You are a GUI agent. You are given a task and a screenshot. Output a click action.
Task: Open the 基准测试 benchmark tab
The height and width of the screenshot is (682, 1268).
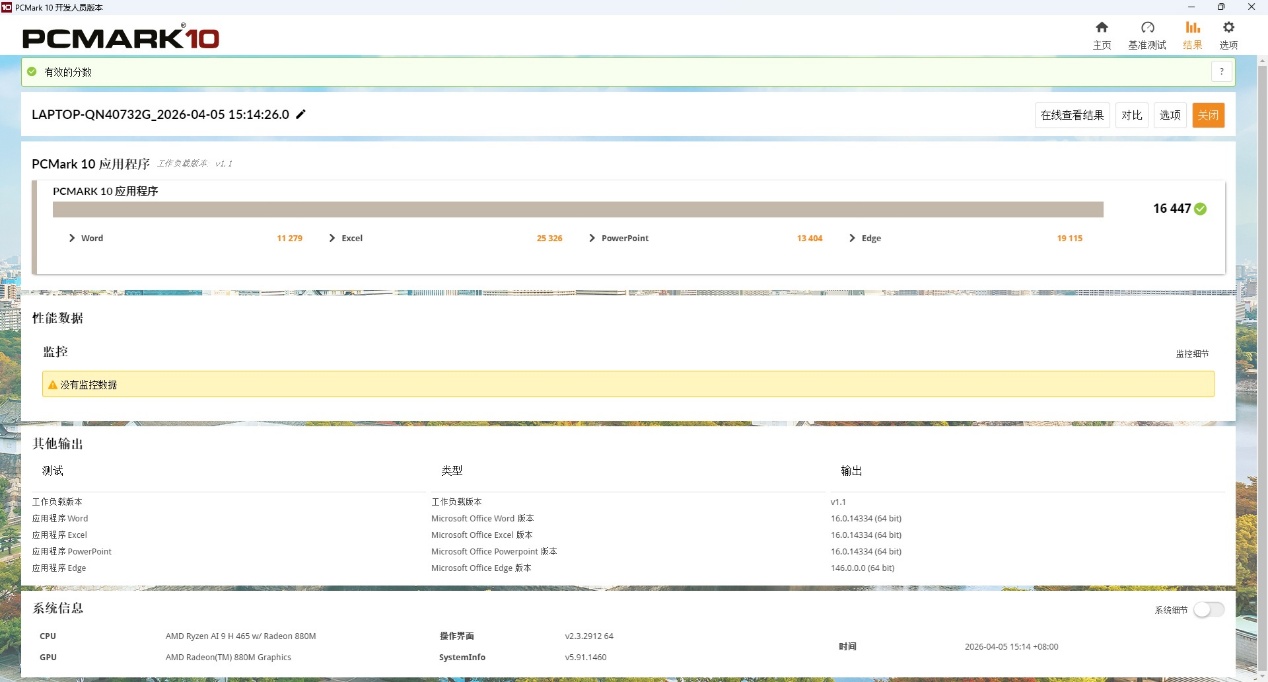pyautogui.click(x=1147, y=35)
